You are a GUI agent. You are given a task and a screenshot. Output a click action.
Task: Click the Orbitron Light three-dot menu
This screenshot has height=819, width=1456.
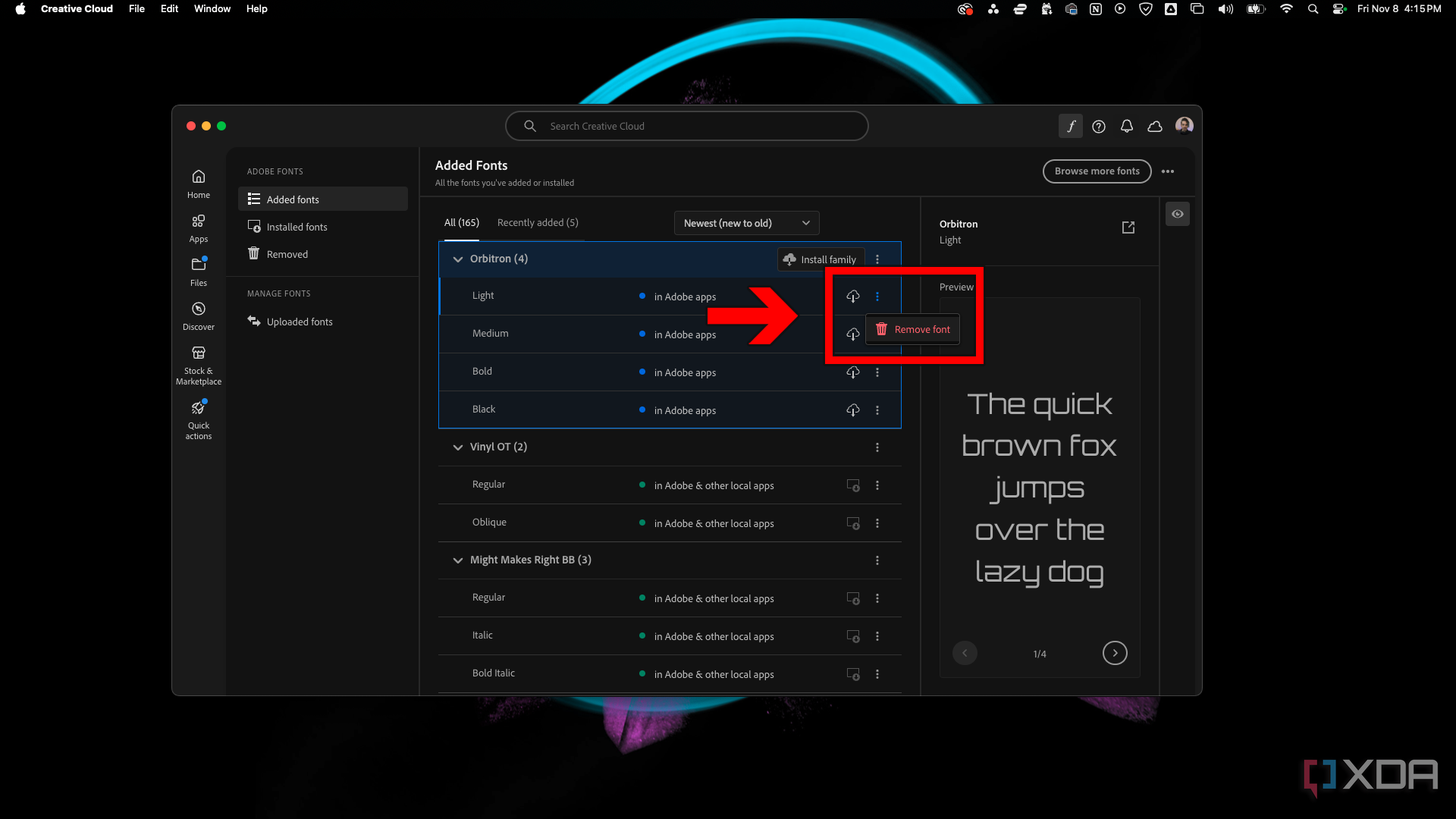[x=878, y=296]
